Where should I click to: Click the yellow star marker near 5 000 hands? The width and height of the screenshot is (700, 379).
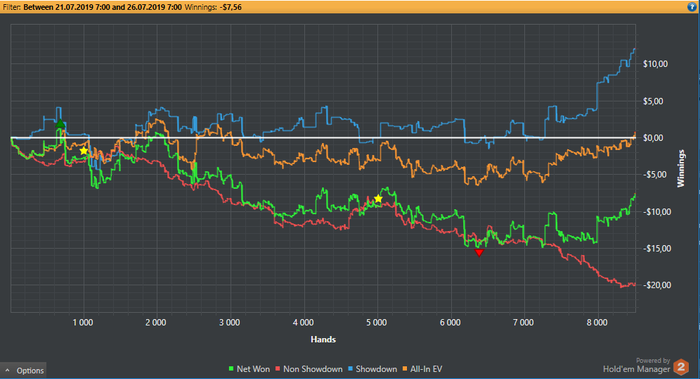(x=378, y=199)
